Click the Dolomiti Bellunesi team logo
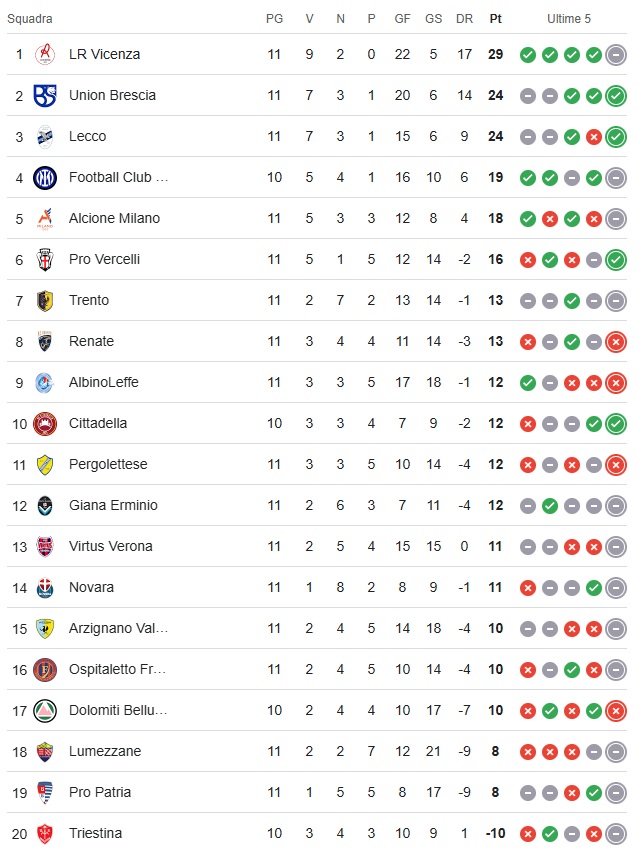Image resolution: width=640 pixels, height=866 pixels. (x=45, y=710)
